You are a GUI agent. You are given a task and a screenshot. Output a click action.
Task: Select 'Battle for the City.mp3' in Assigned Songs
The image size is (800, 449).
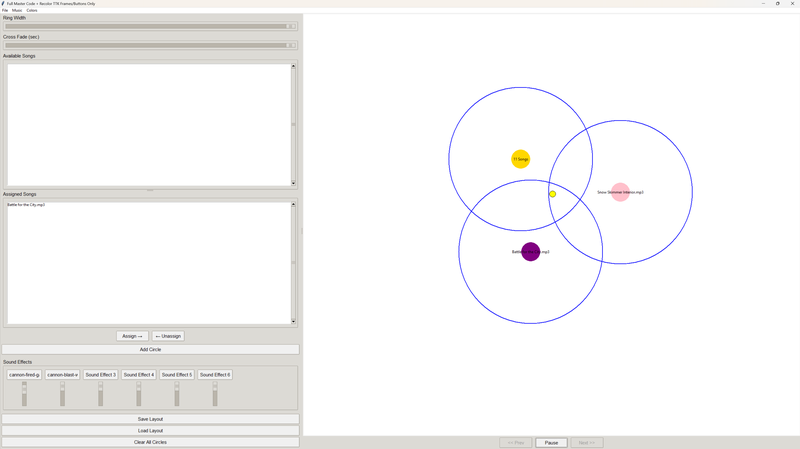[26, 205]
